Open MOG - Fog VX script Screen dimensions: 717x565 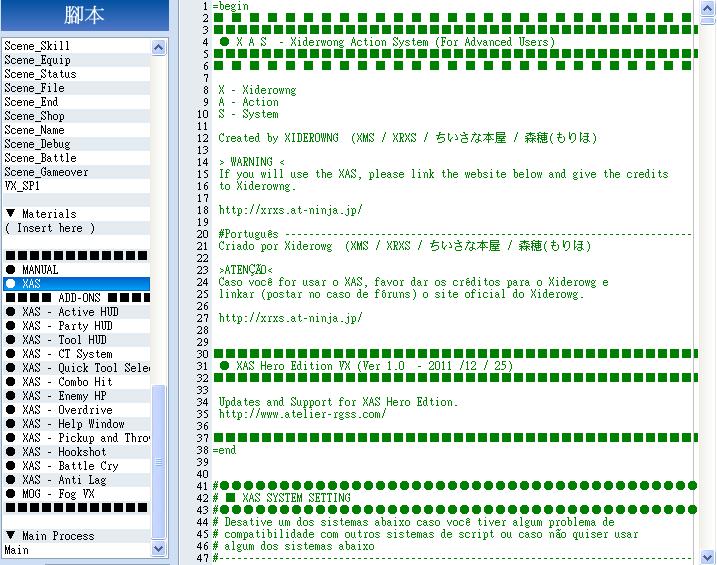click(x=76, y=494)
